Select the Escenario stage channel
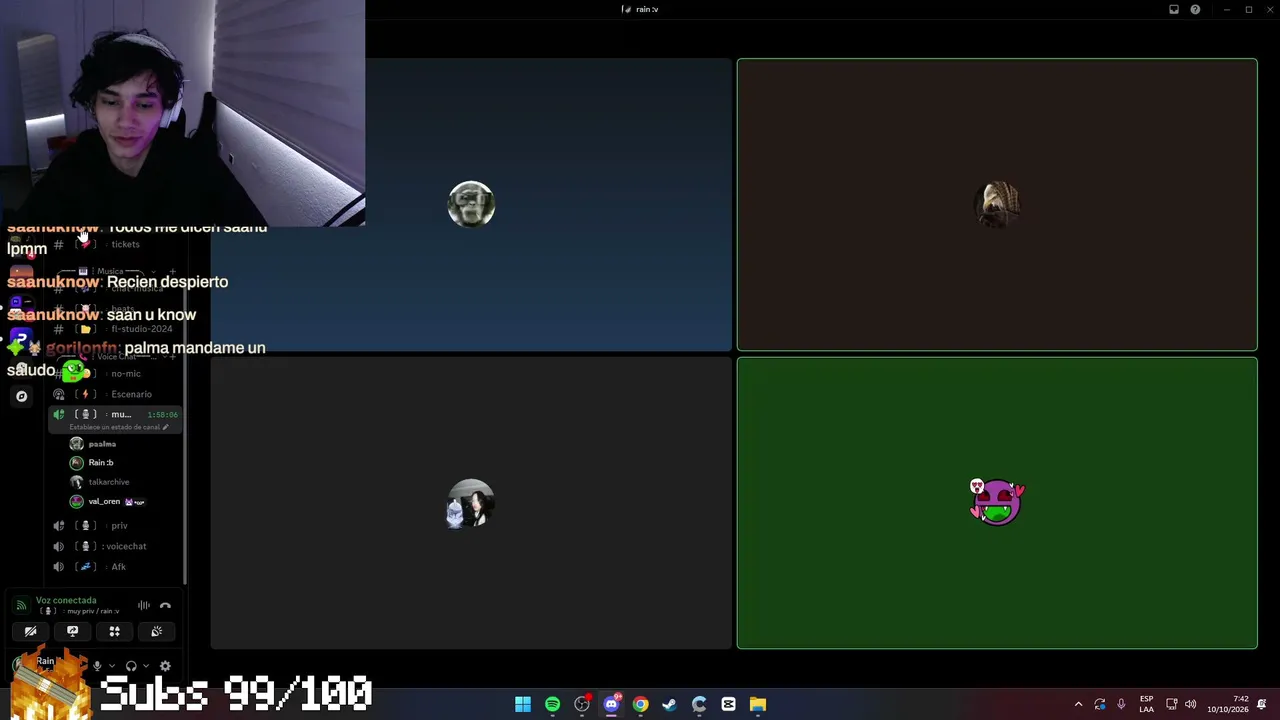 115,394
